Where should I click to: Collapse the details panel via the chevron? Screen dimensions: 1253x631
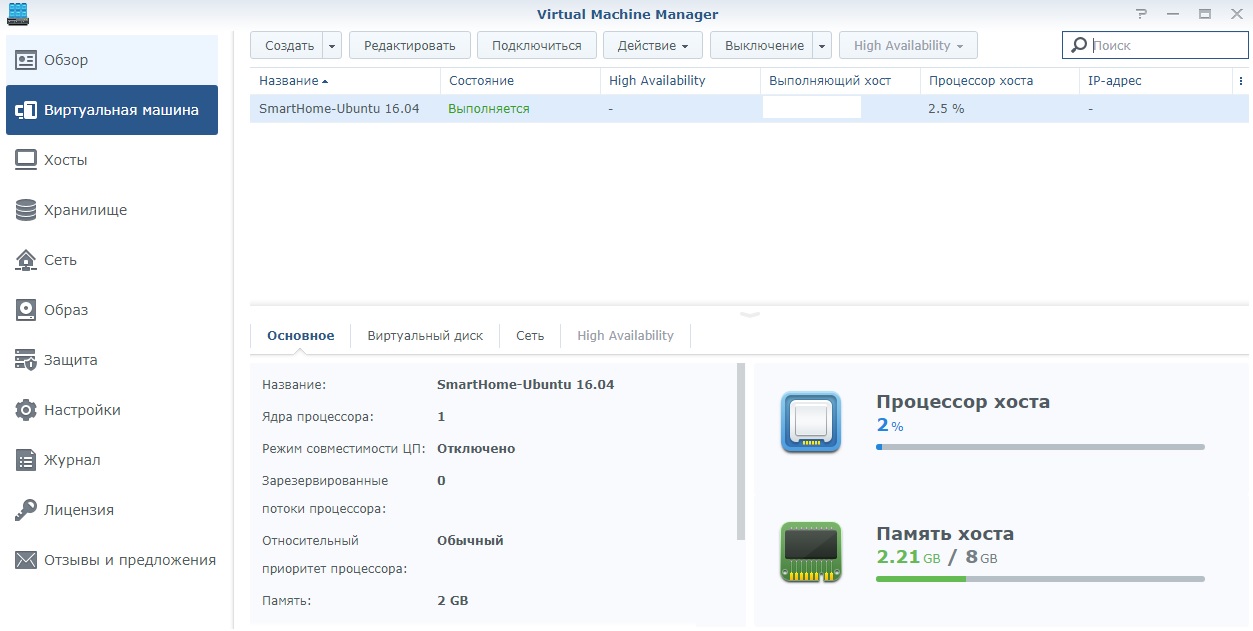click(749, 313)
